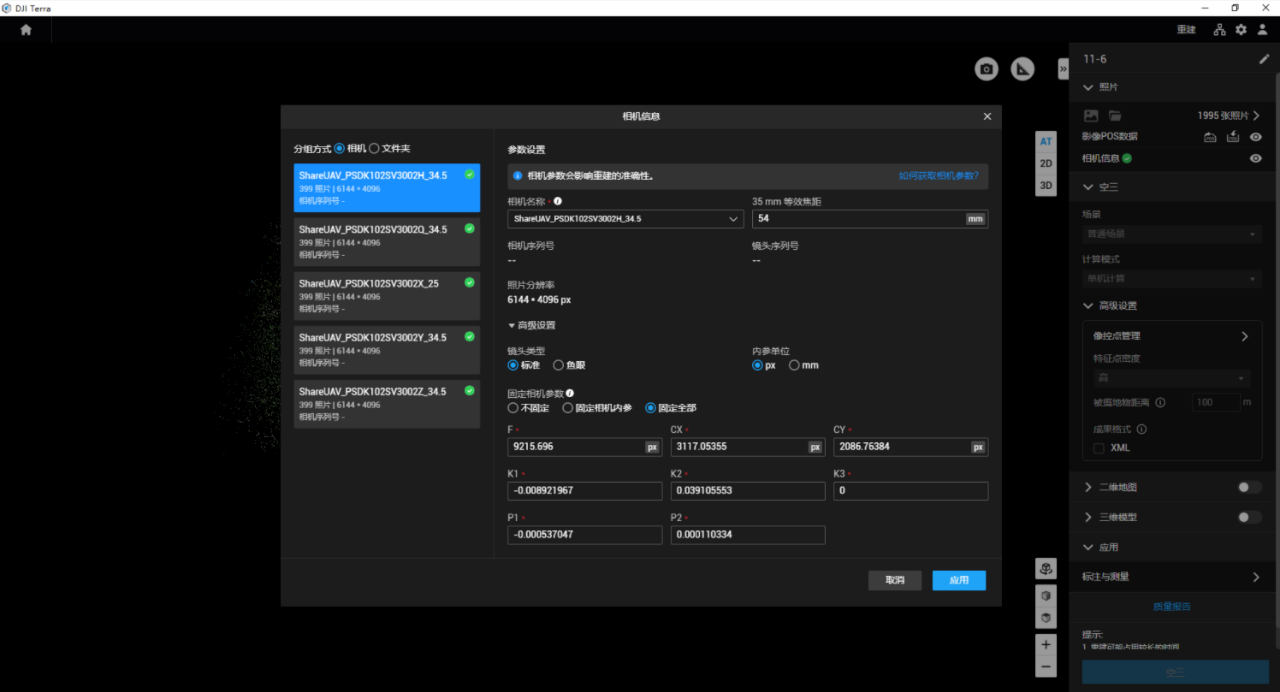Open the settings gear icon
This screenshot has height=692, width=1280.
pos(1241,30)
